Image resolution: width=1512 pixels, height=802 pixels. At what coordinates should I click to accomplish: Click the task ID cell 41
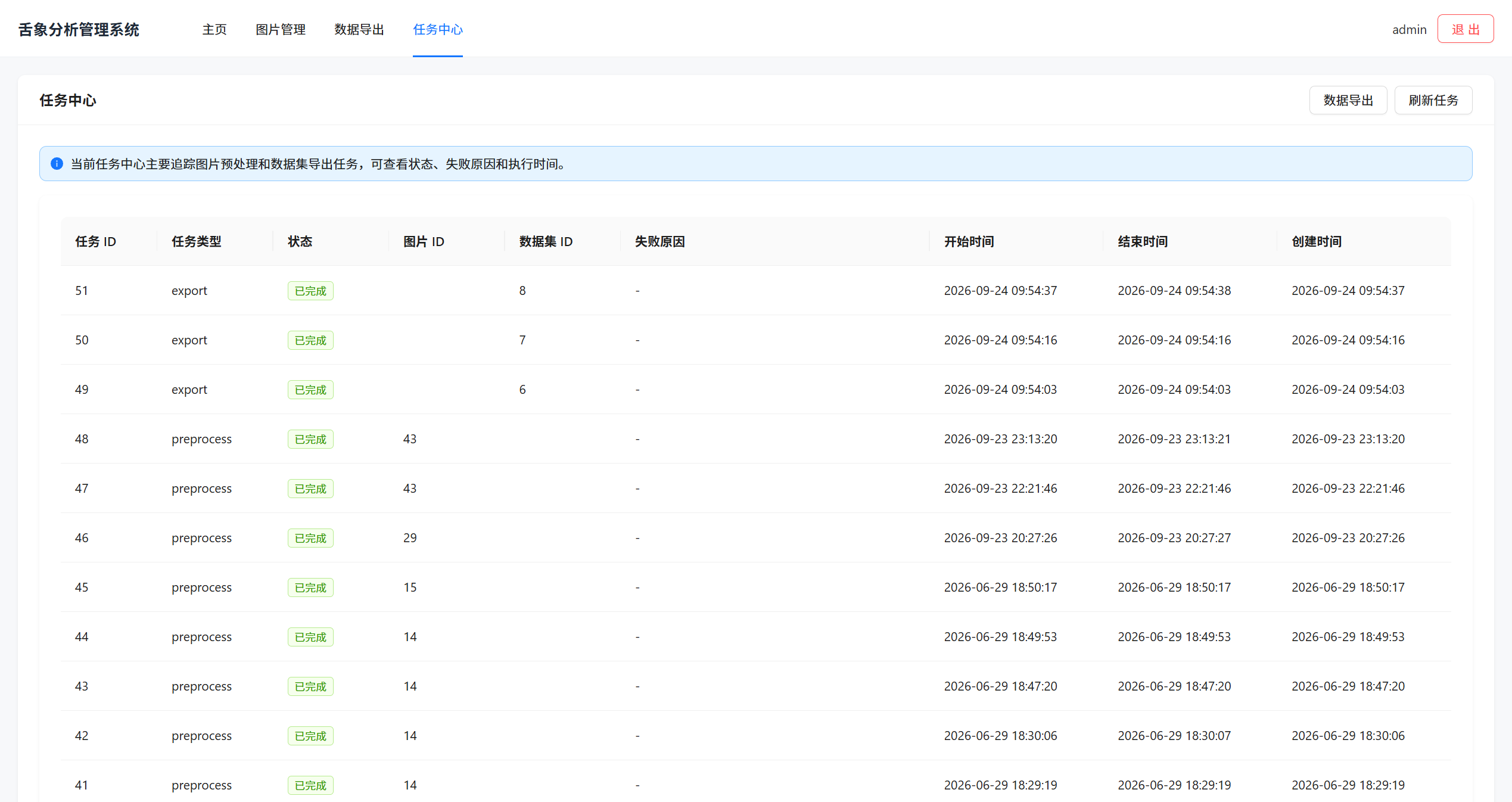82,785
